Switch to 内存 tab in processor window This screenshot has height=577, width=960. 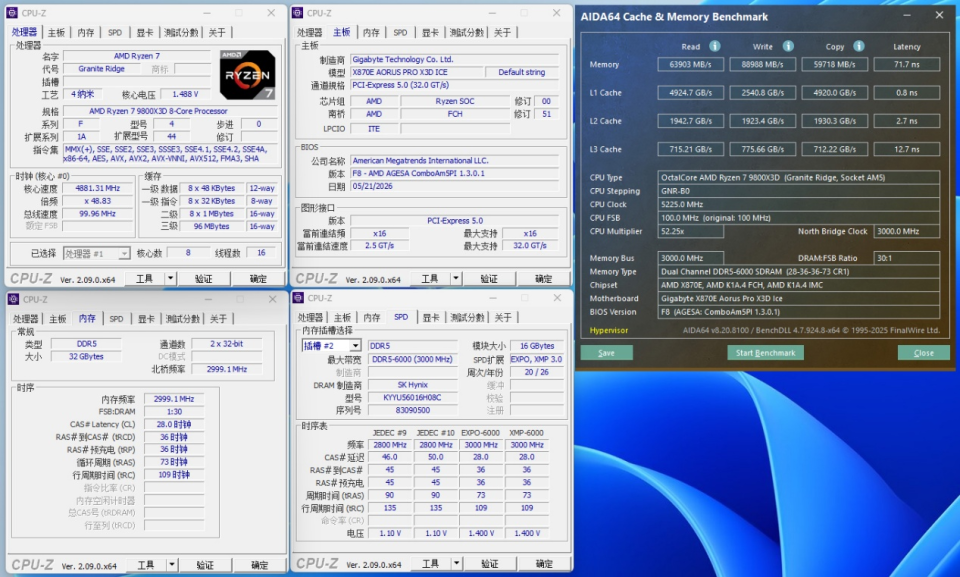click(x=86, y=32)
